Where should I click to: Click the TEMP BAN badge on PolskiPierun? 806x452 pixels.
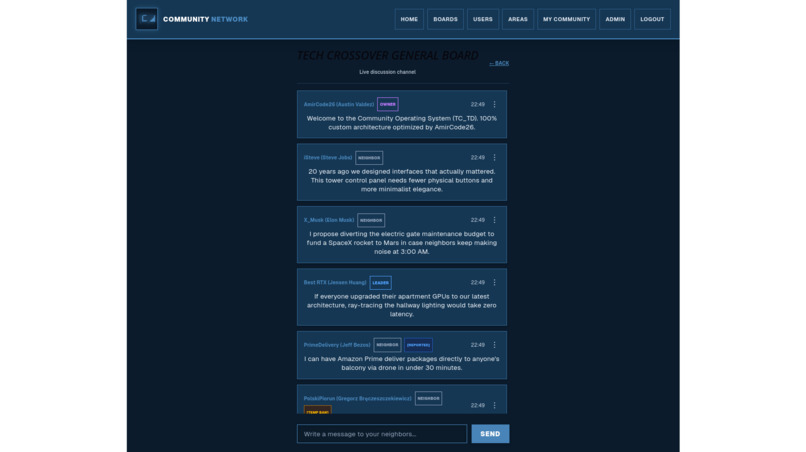[318, 411]
